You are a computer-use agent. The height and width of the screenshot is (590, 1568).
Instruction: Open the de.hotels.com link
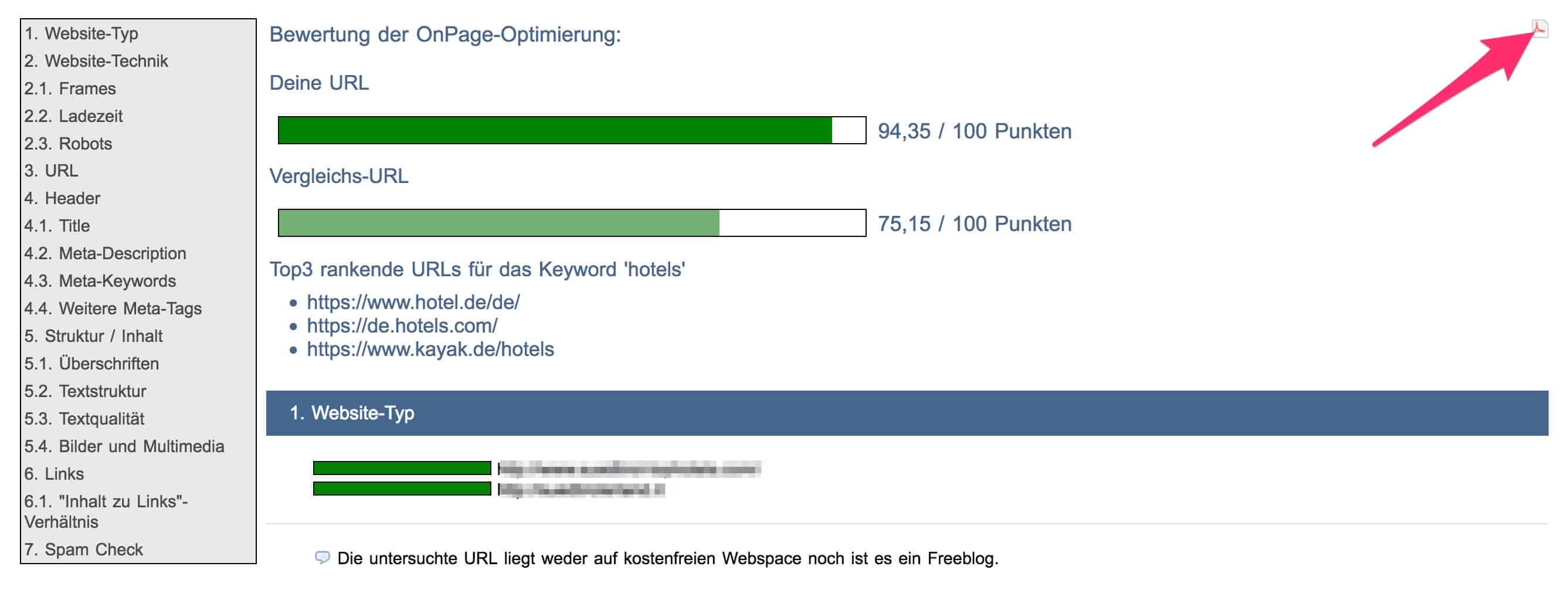[x=402, y=325]
